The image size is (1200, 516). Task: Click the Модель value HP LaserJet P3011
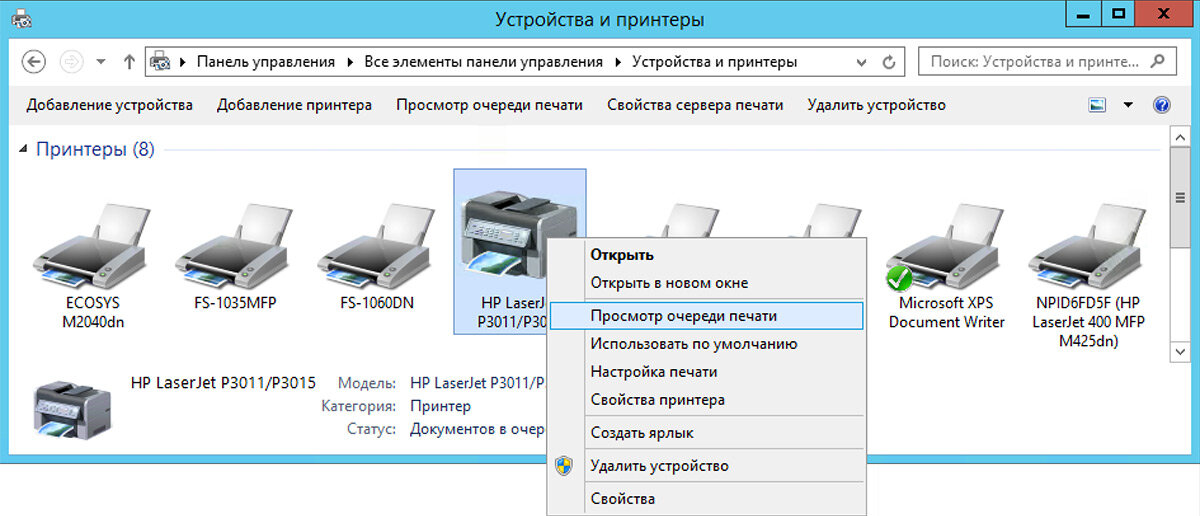click(x=477, y=383)
